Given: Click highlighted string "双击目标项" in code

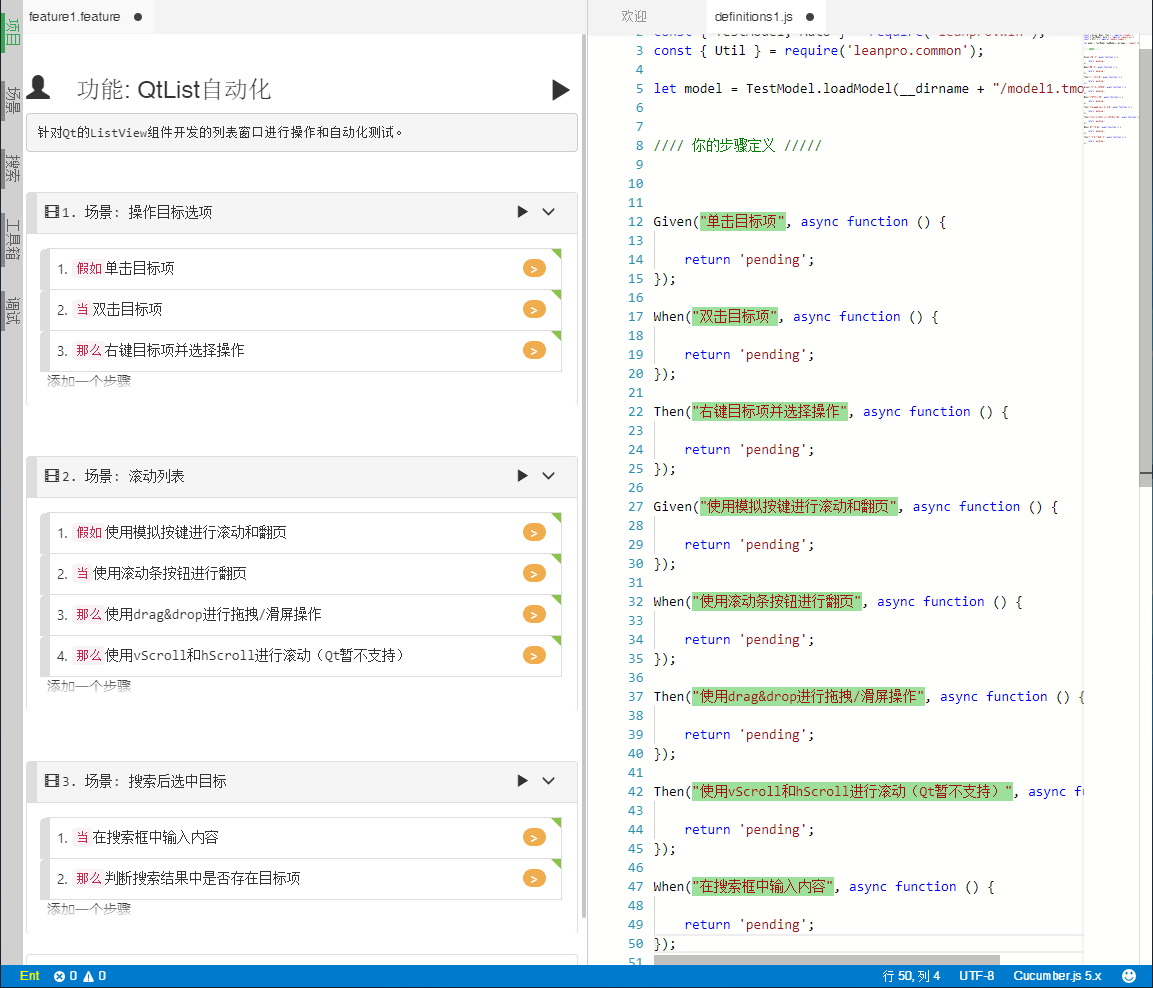Looking at the screenshot, I should click(x=735, y=316).
